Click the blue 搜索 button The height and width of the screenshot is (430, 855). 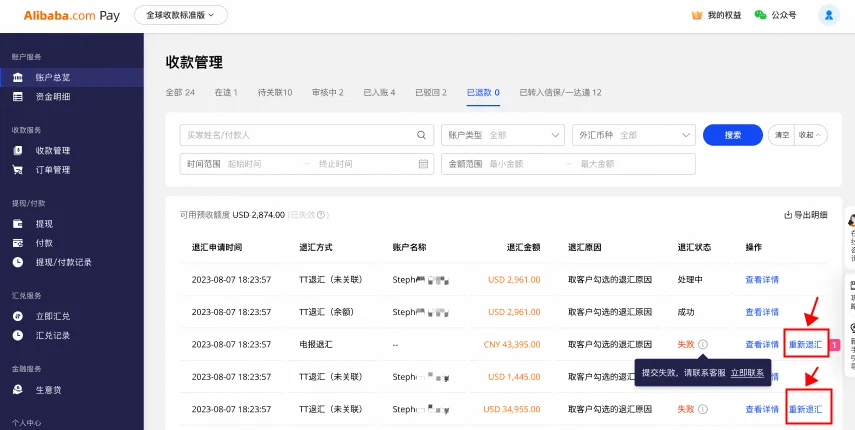pos(732,135)
